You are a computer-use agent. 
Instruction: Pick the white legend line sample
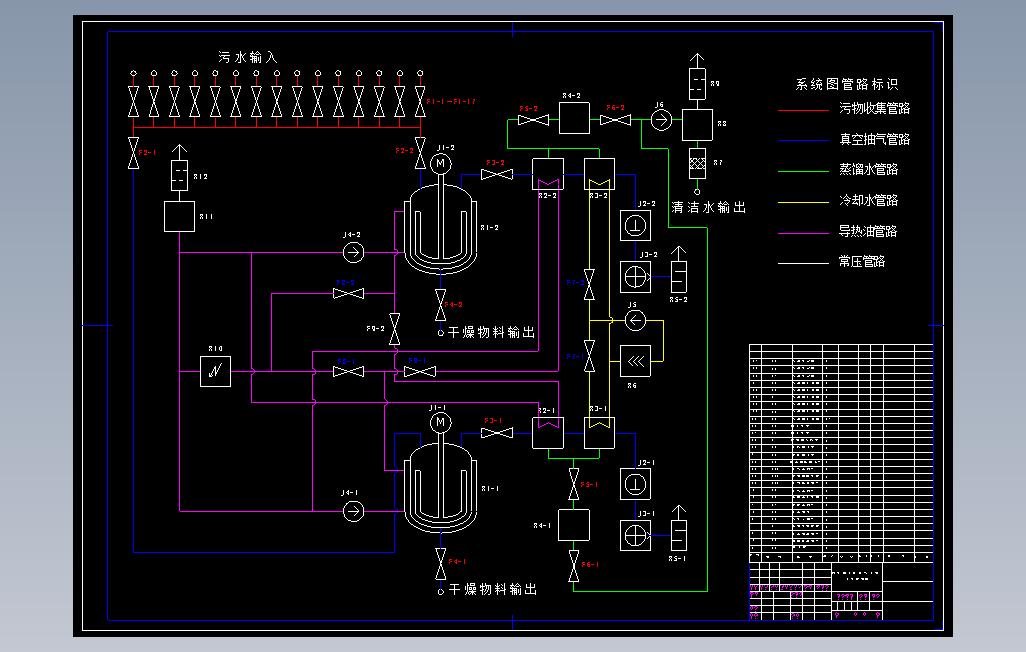804,263
